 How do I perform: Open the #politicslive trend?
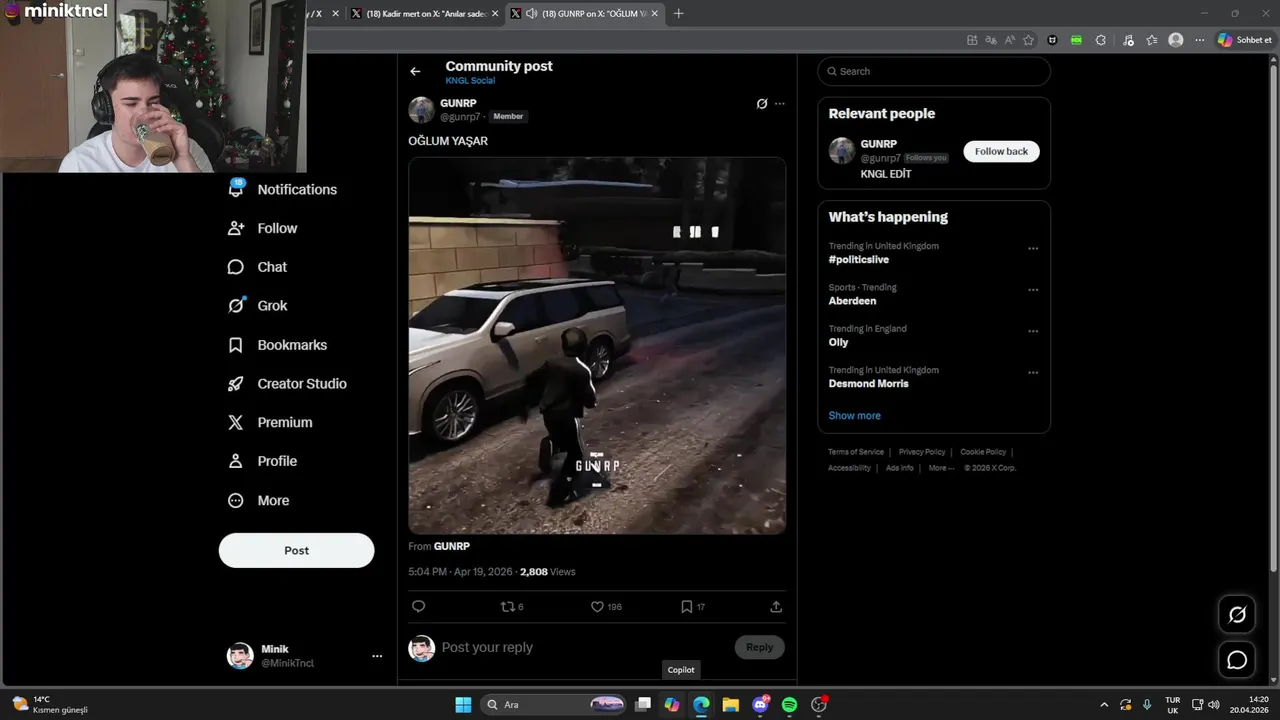pyautogui.click(x=859, y=259)
